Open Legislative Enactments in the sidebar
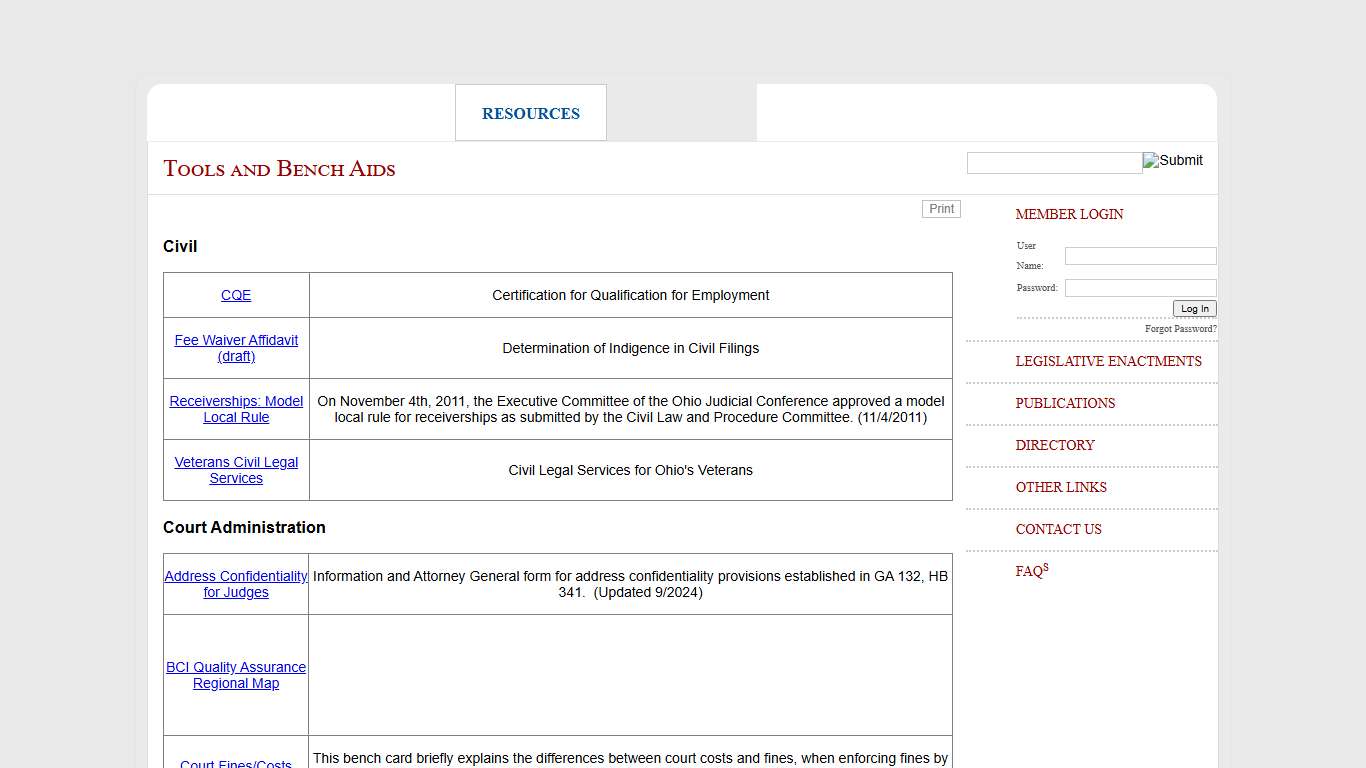Screen dimensions: 1366x768 pos(1108,361)
